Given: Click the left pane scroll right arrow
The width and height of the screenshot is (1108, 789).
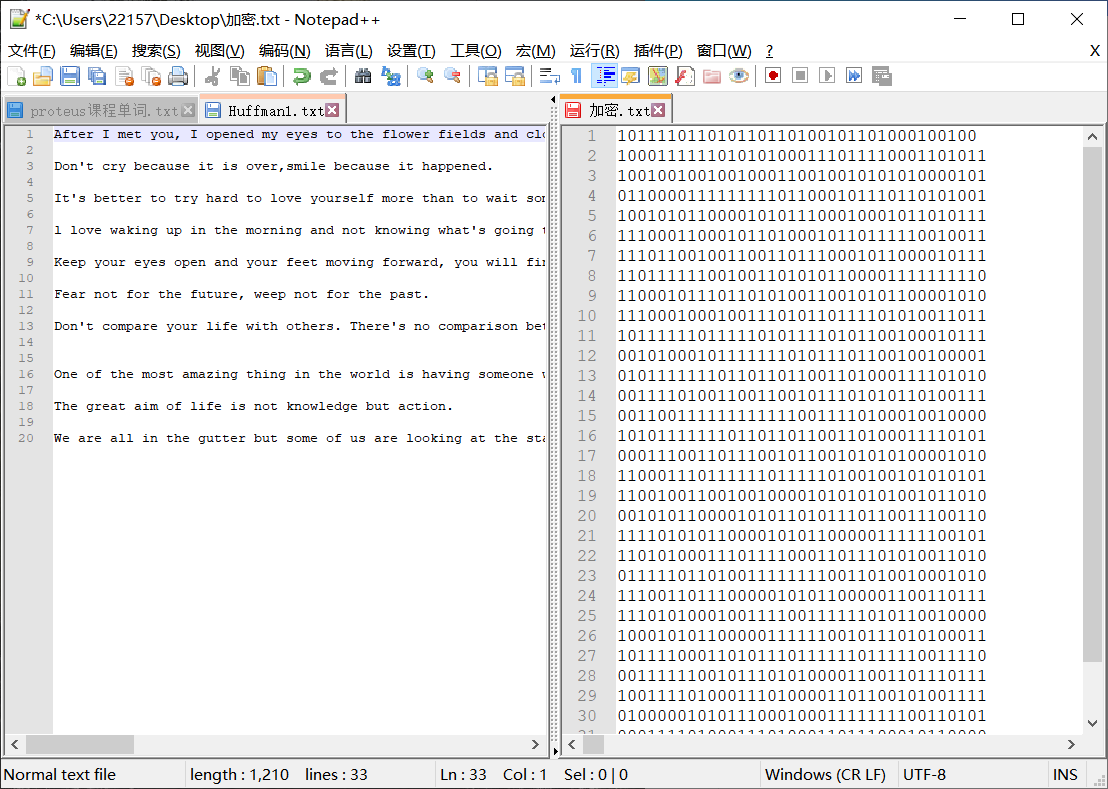Looking at the screenshot, I should pos(536,744).
